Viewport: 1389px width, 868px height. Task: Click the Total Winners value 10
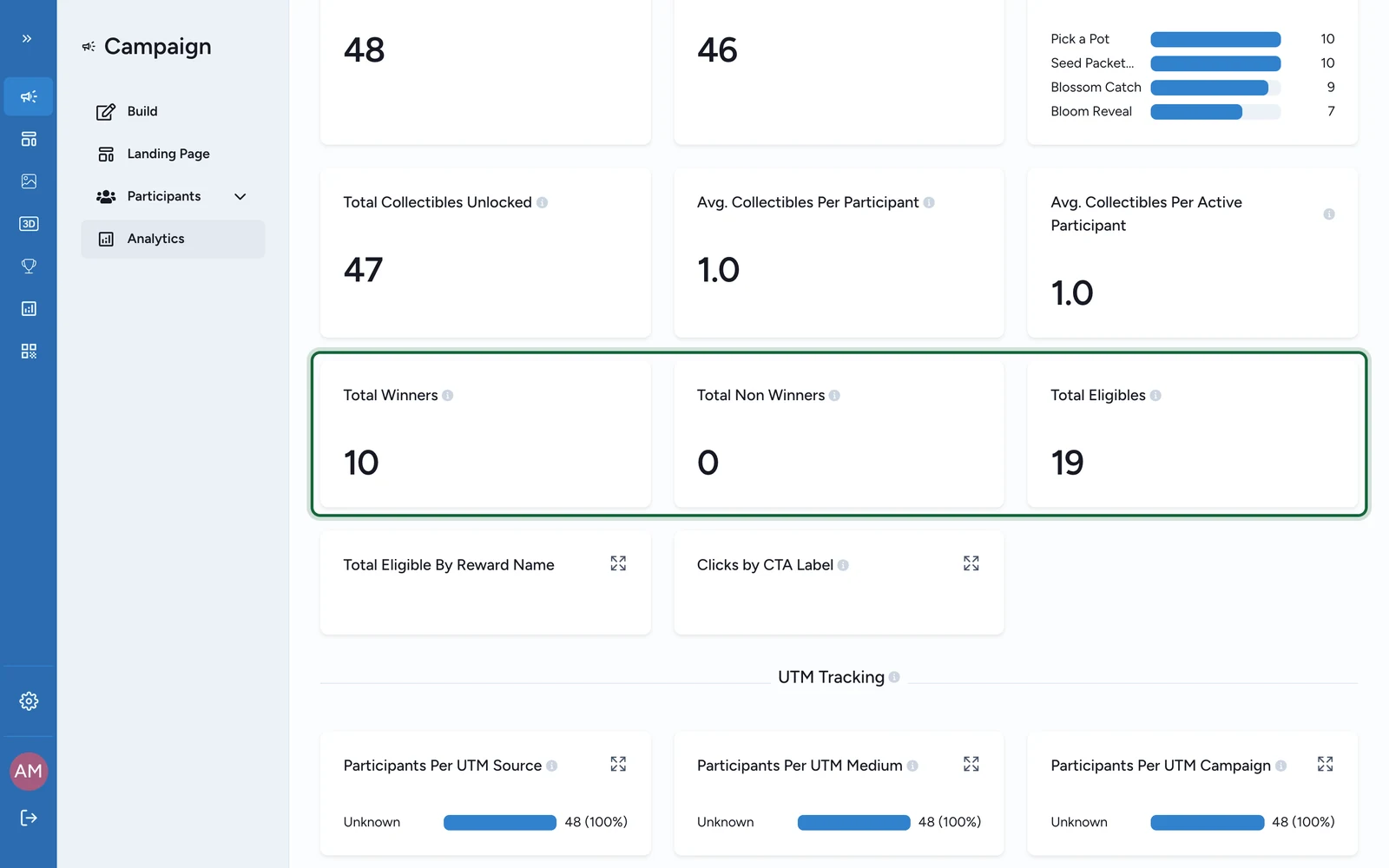coord(361,463)
